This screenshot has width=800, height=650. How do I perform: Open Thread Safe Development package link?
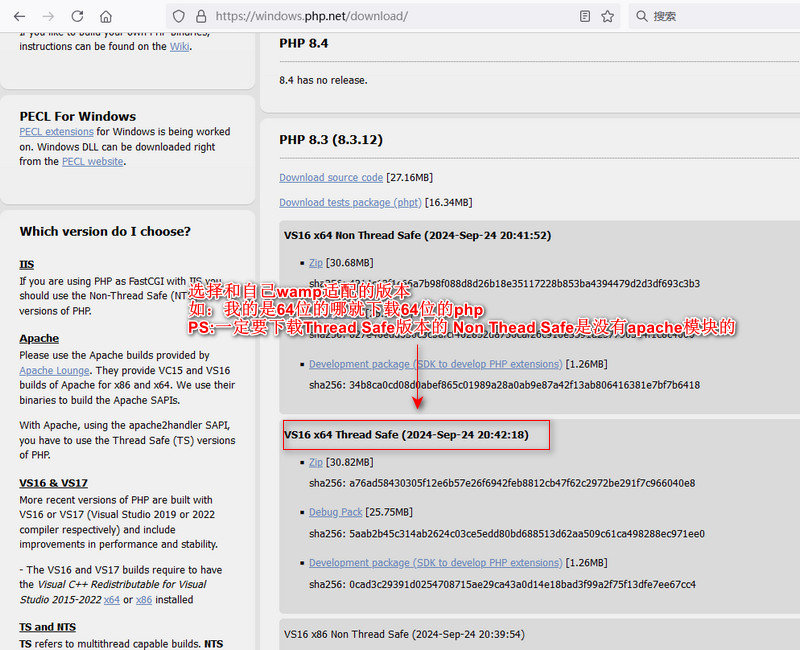pos(436,563)
